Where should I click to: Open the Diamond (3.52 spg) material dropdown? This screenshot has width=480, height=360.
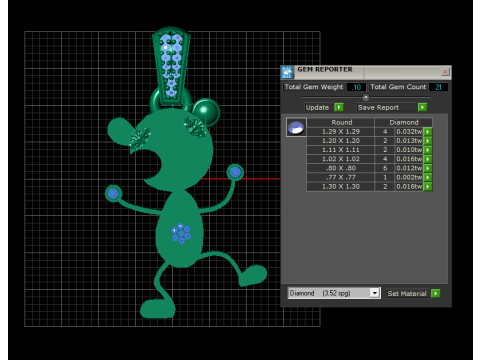[x=375, y=293]
